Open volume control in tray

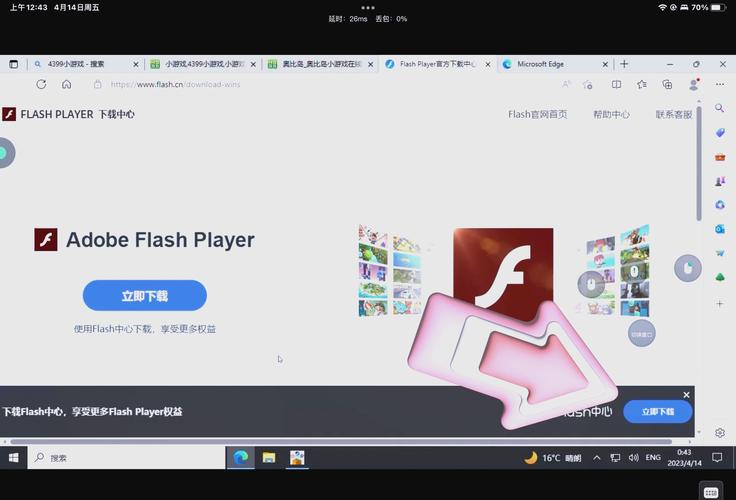[x=634, y=458]
